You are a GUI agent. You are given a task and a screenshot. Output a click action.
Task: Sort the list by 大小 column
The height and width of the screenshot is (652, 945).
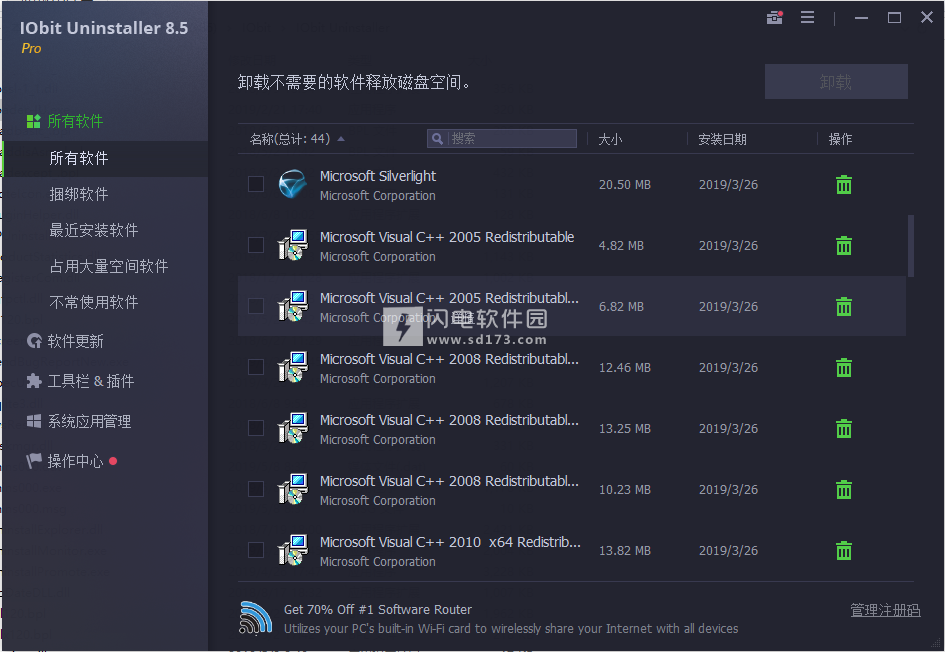point(610,139)
